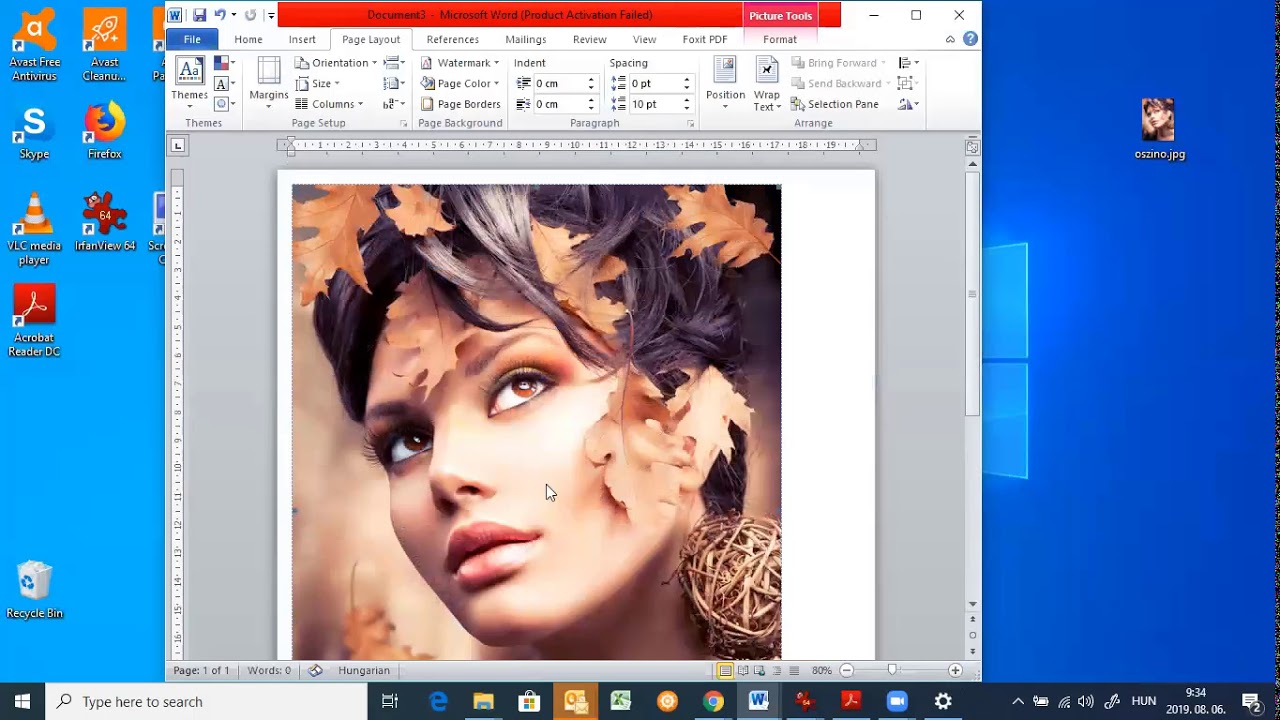Click Page: 1 of 1 status
1280x720 pixels.
click(201, 670)
